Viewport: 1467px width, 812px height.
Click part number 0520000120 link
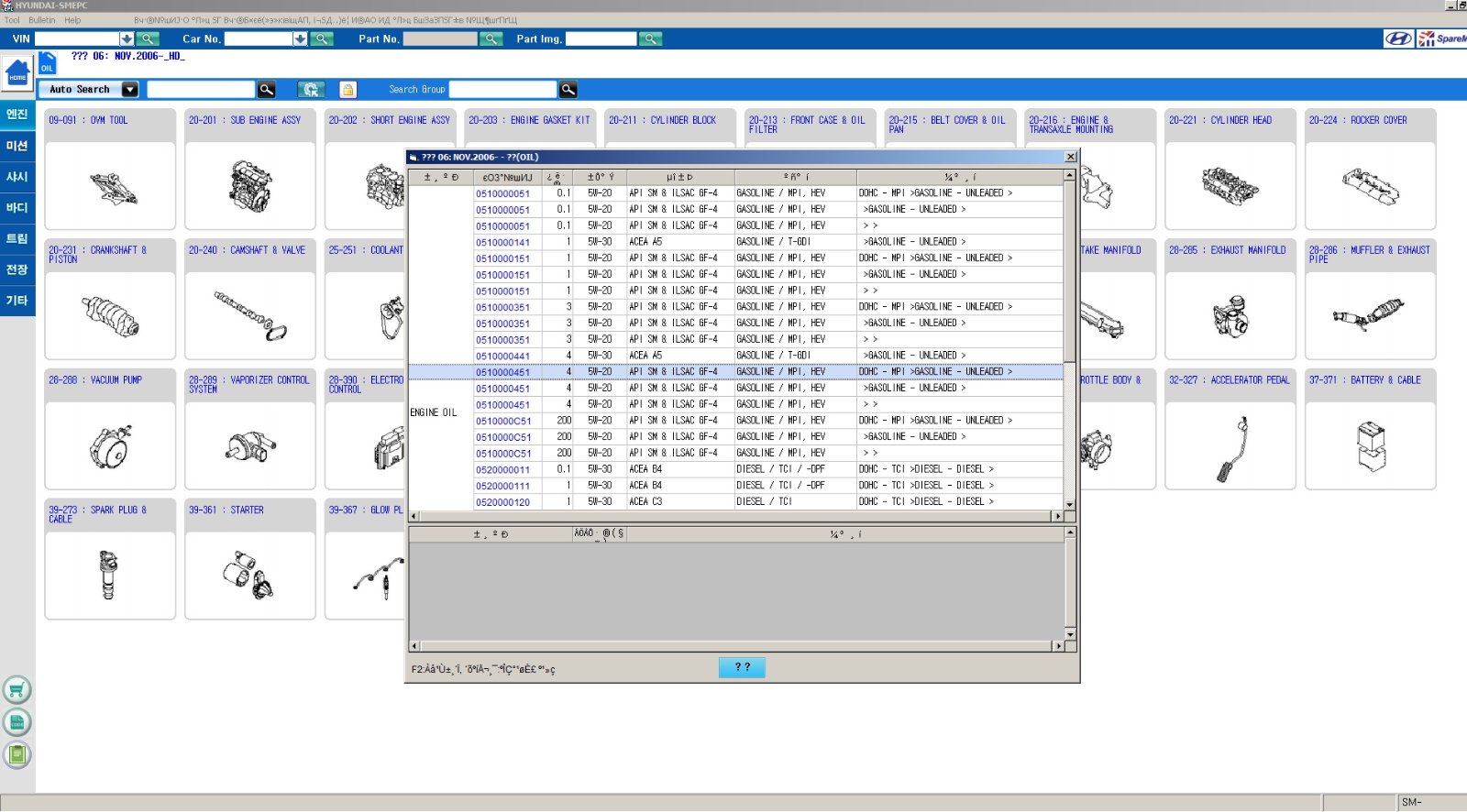click(x=502, y=502)
